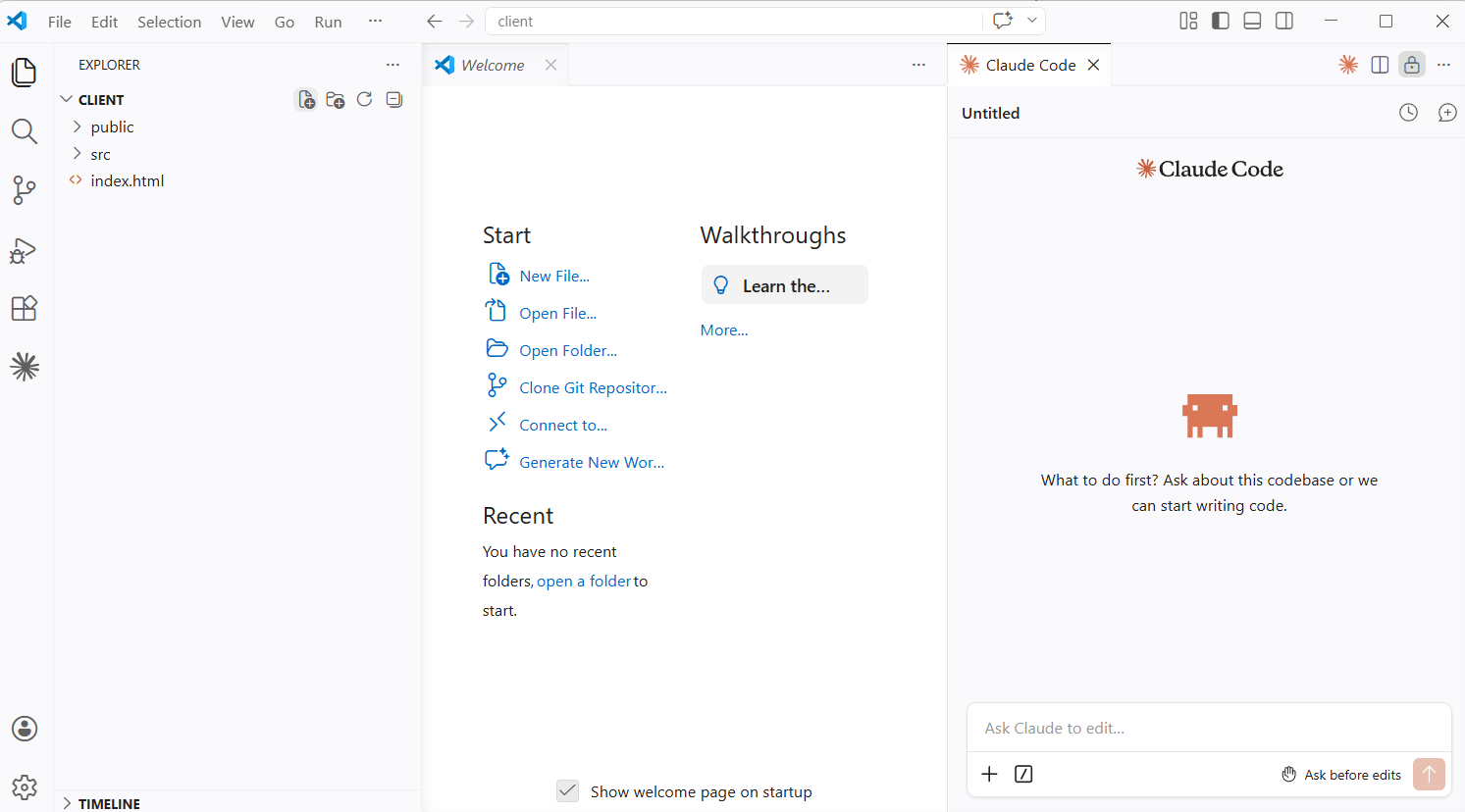Select the Search icon in the activity bar
The image size is (1465, 812).
[x=24, y=131]
